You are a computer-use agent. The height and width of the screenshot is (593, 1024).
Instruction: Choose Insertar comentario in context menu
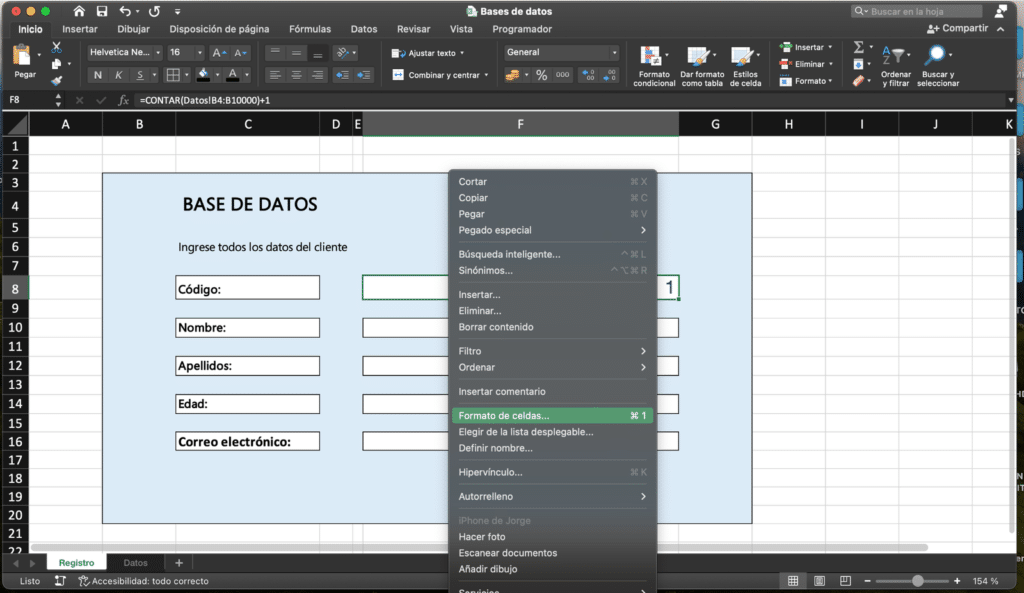tap(552, 391)
